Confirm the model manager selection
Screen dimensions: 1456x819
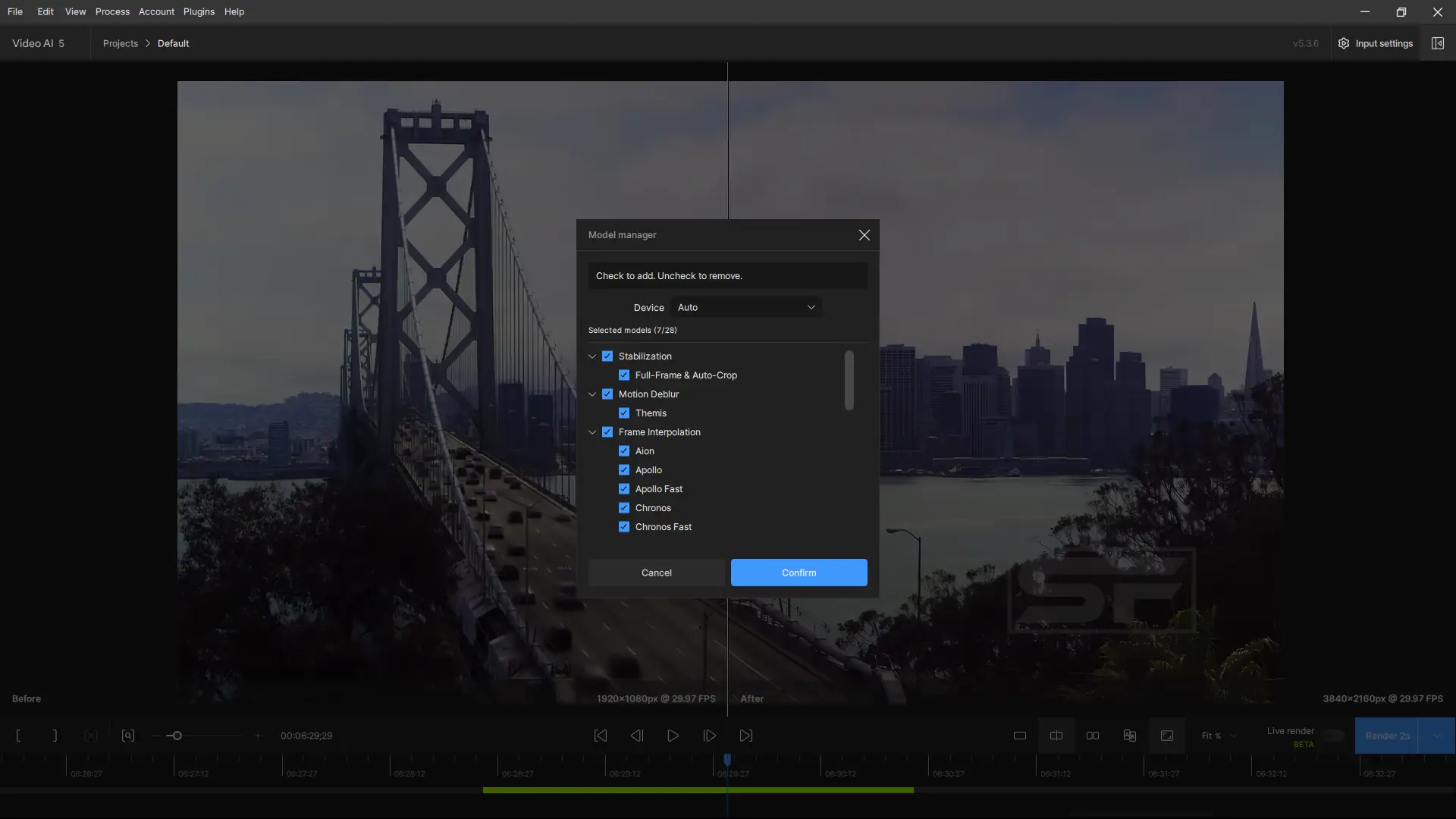(799, 573)
